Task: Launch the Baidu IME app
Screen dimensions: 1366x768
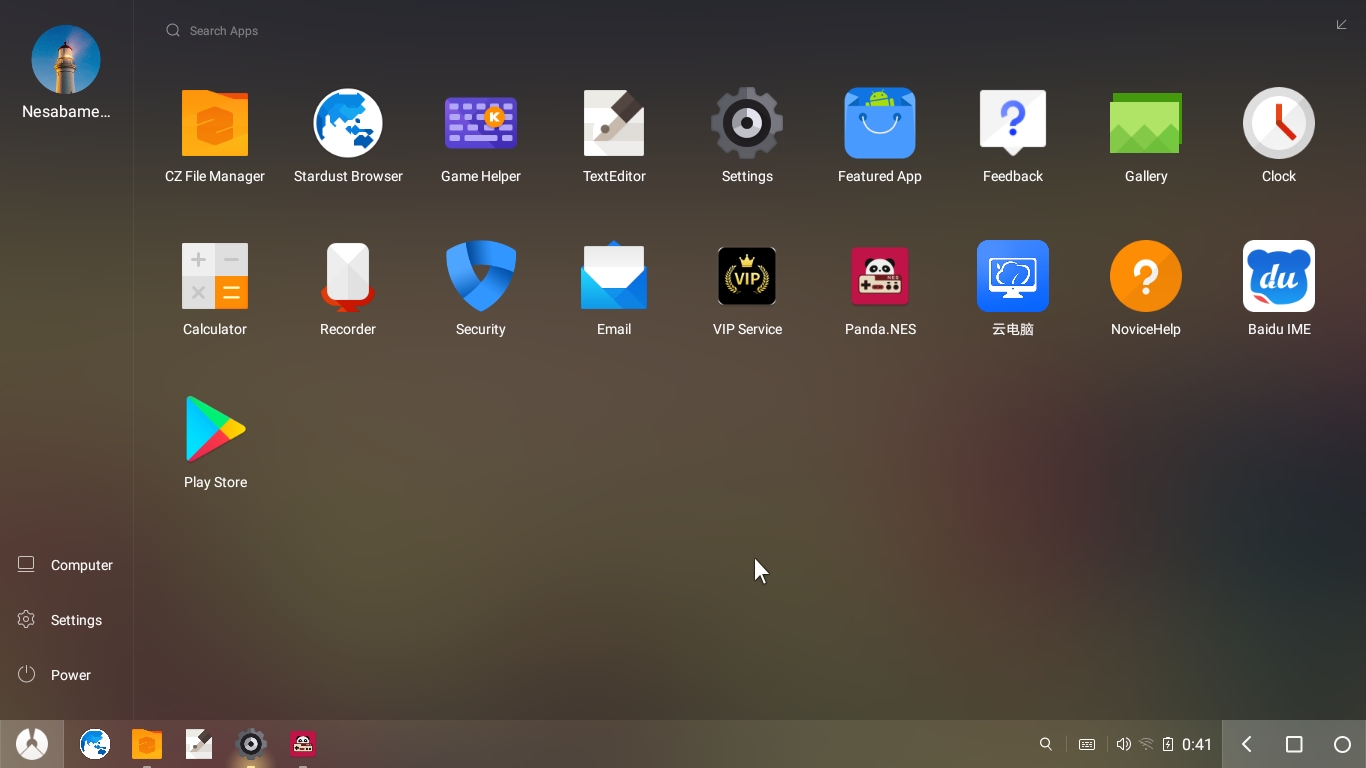Action: point(1279,277)
